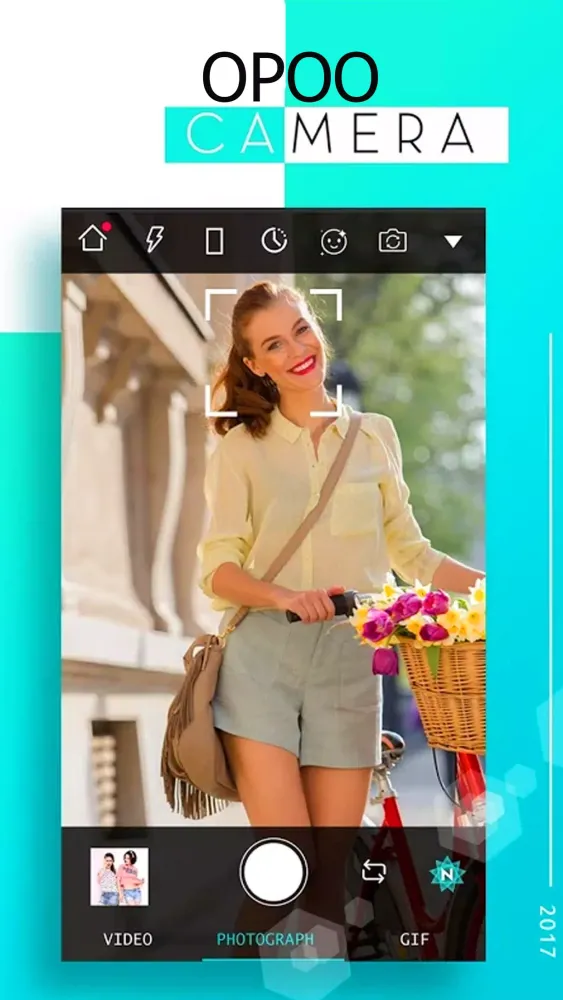
Task: Change aspect ratio with rectangle icon
Action: (x=214, y=242)
